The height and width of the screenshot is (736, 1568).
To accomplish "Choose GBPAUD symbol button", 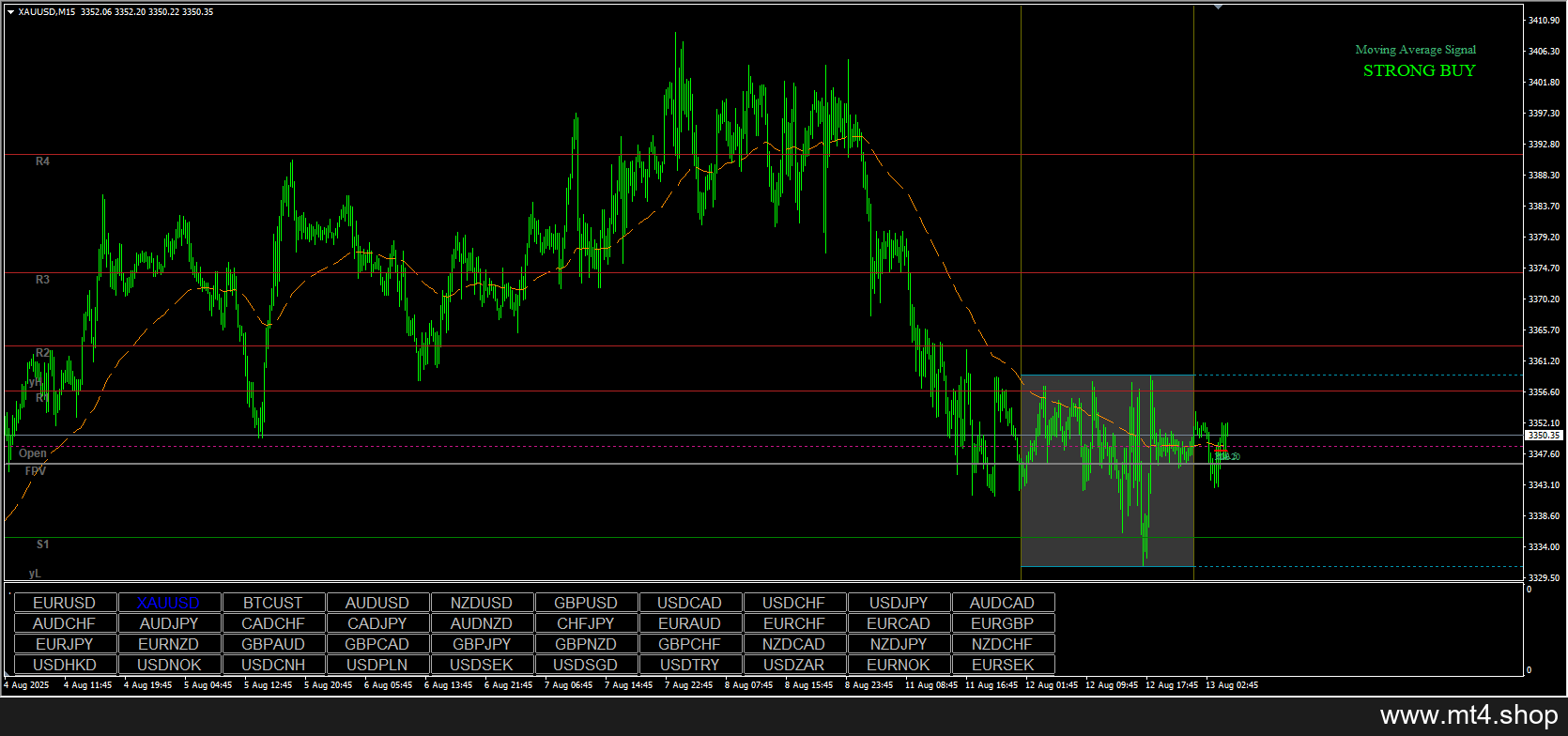I will 273,644.
